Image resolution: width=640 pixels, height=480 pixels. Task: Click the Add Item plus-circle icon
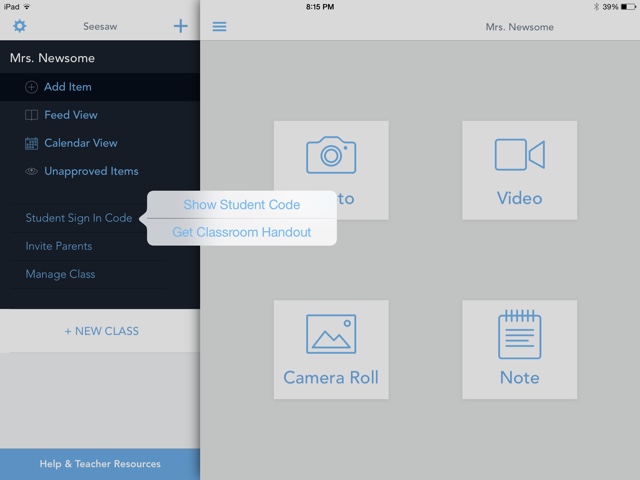(31, 87)
